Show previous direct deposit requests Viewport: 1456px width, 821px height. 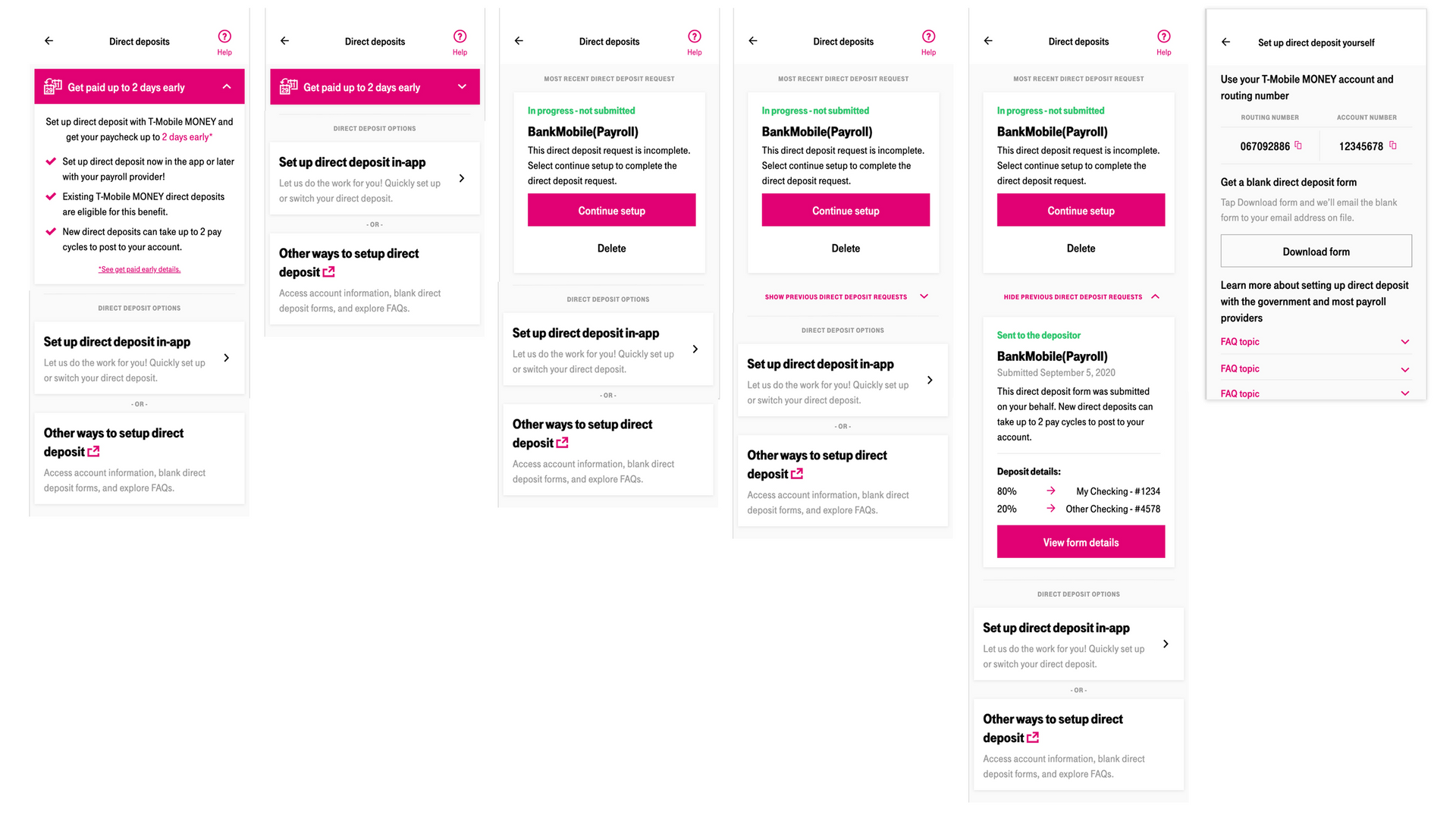tap(846, 297)
